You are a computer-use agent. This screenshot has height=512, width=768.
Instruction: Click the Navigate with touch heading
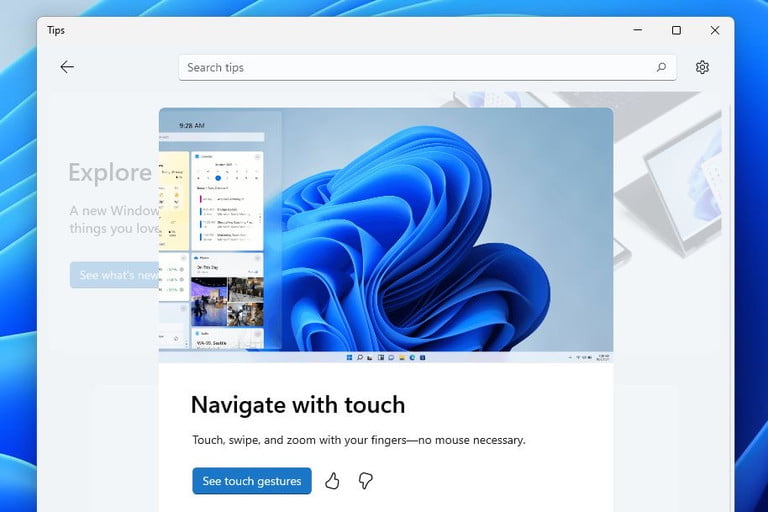[x=298, y=405]
